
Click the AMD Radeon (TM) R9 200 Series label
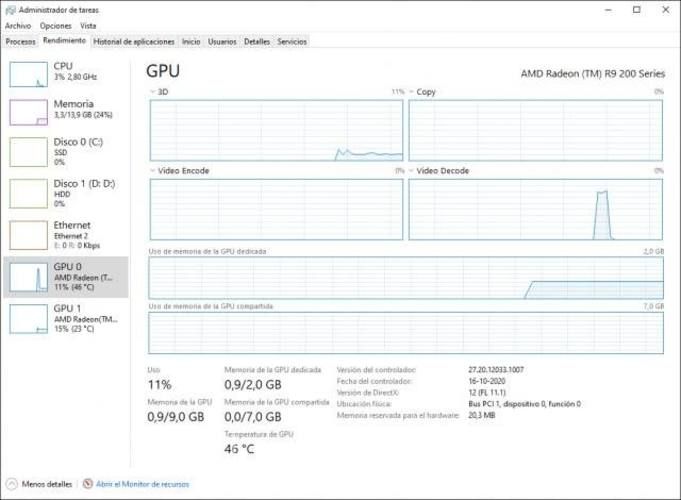pos(593,74)
